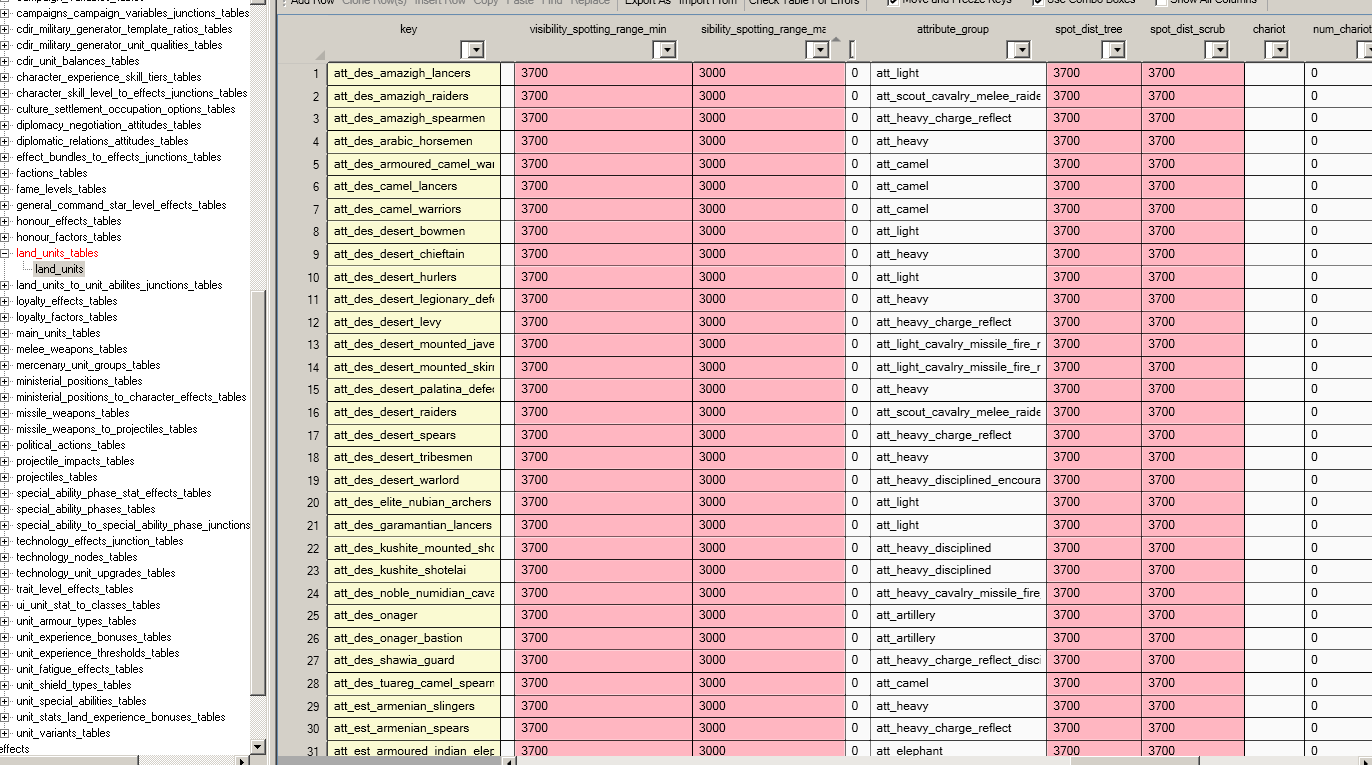Click the att_des_arabic_horsemen key cell

click(413, 141)
